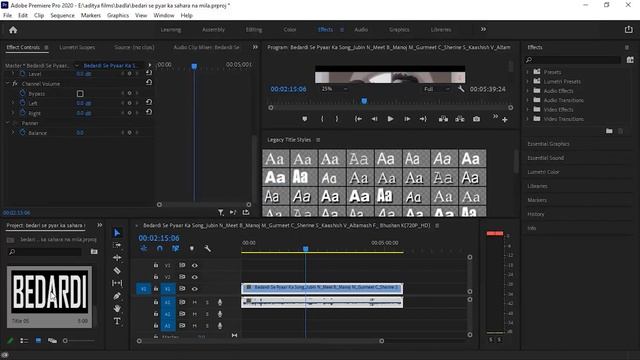Screen dimensions: 640x360
Task: Select the Track Select Forward tool
Action: pyautogui.click(x=117, y=245)
